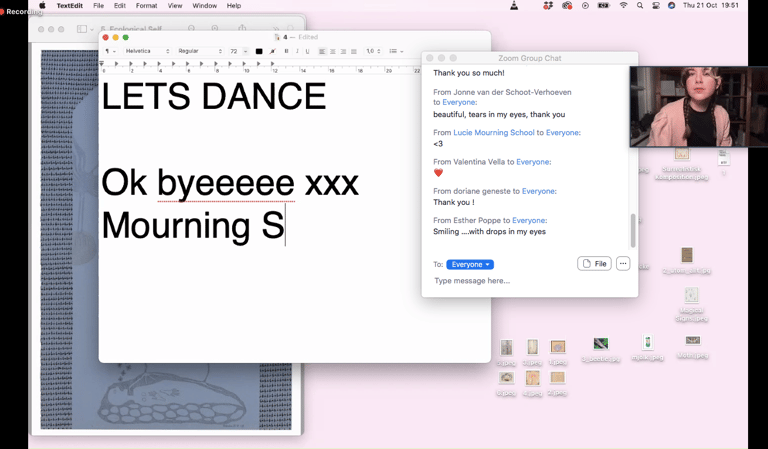Open the list bullets and numbering menu
Image resolution: width=768 pixels, height=449 pixels.
395,51
